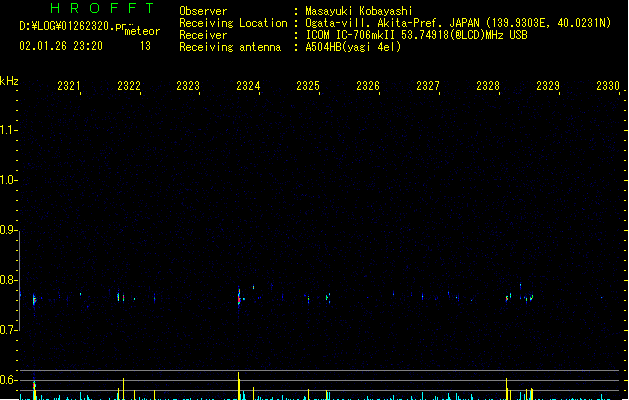Screen dimensions: 629x400
Task: Click the 2321 time axis marker
Action: point(69,86)
